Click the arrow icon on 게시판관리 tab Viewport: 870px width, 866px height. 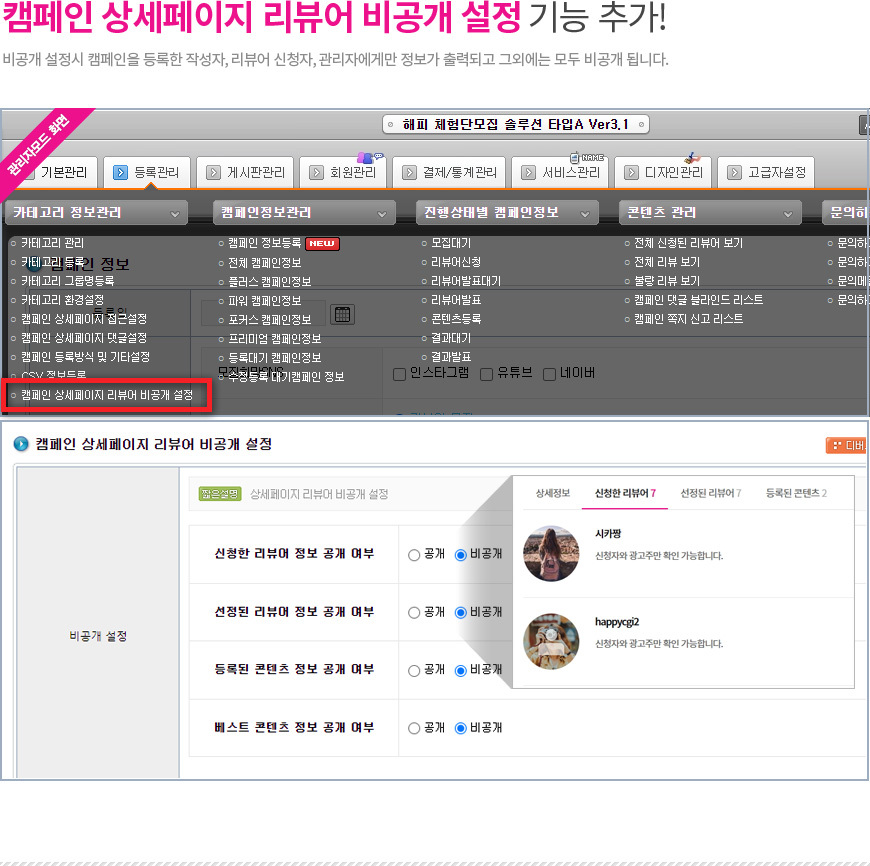click(x=213, y=173)
